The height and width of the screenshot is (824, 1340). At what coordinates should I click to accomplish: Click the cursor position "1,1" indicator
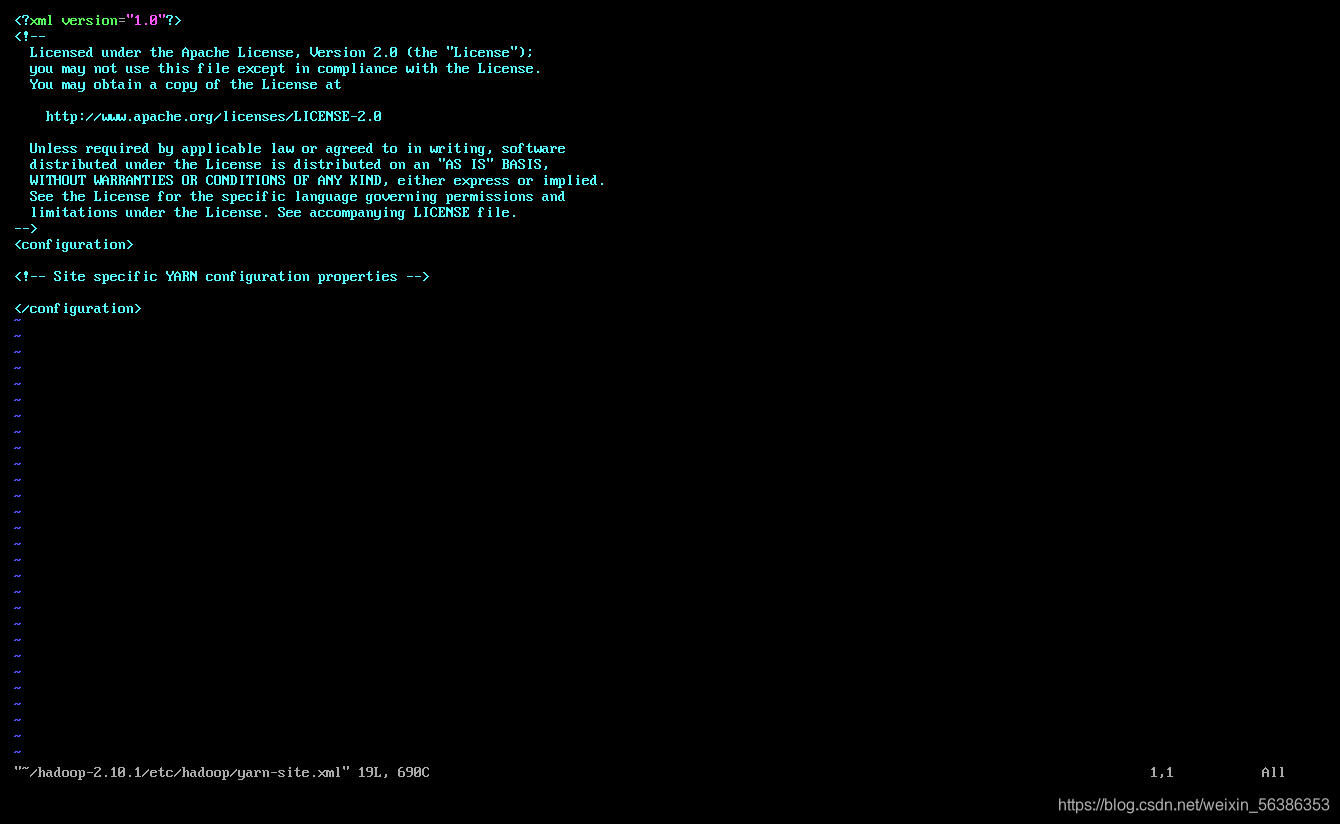coord(1162,772)
